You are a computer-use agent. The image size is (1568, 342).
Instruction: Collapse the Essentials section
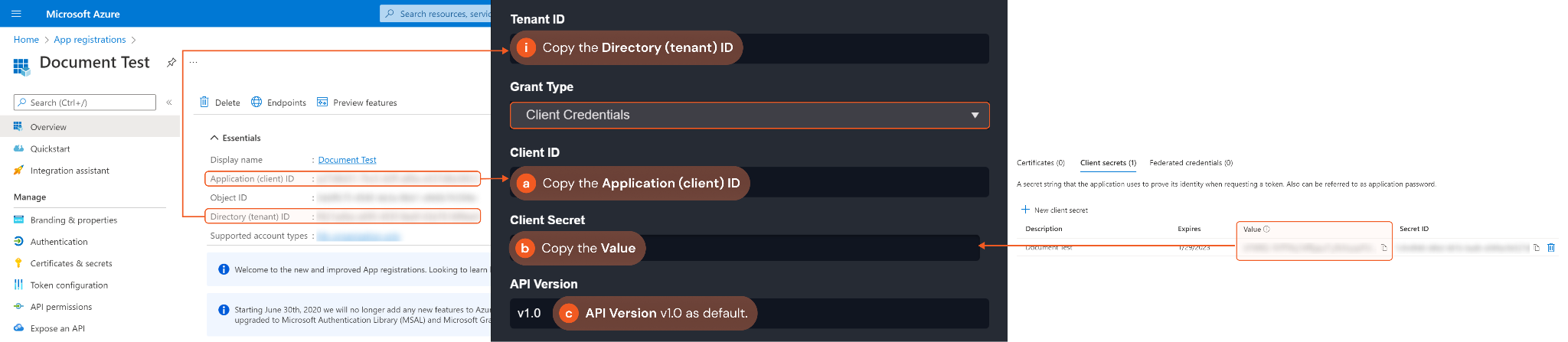pos(214,138)
